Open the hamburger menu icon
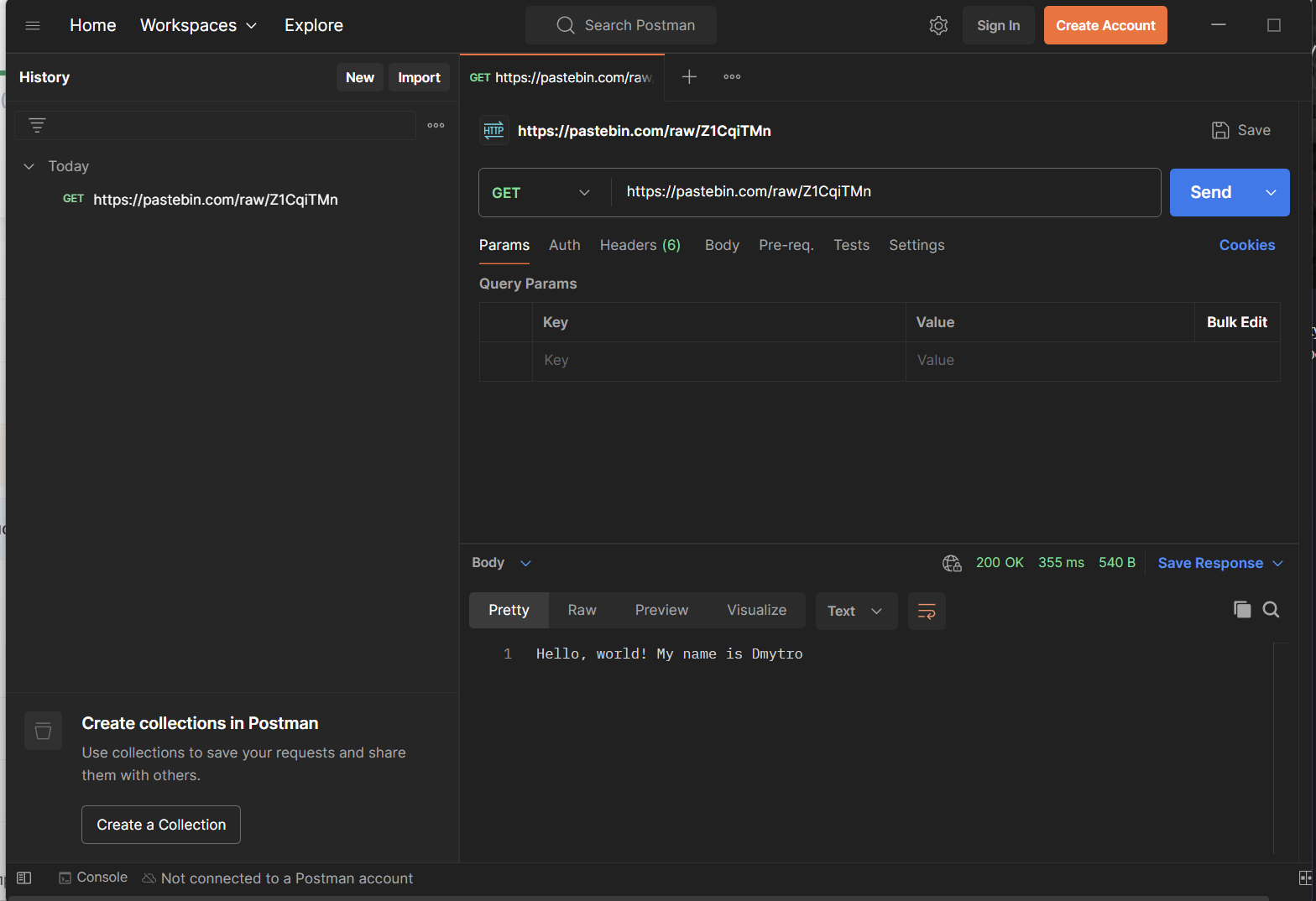Viewport: 1316px width, 901px height. [x=33, y=25]
